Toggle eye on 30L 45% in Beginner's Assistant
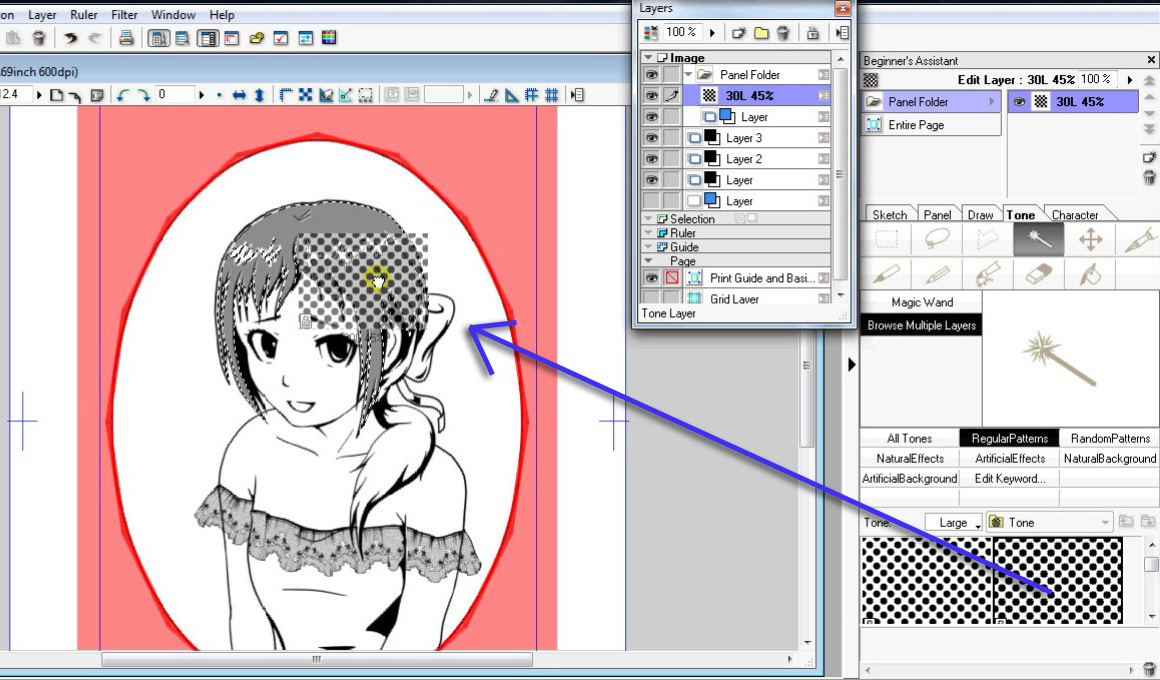This screenshot has height=680, width=1160. pos(1019,102)
